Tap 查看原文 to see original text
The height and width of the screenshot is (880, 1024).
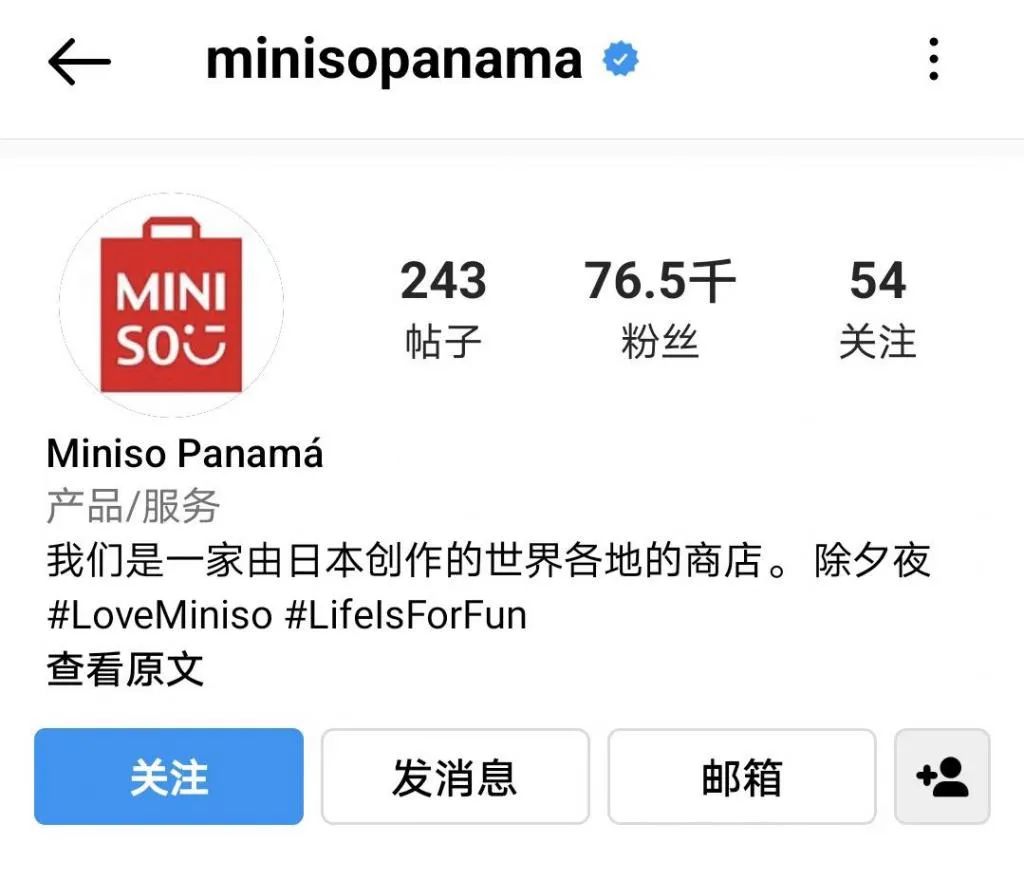point(125,669)
